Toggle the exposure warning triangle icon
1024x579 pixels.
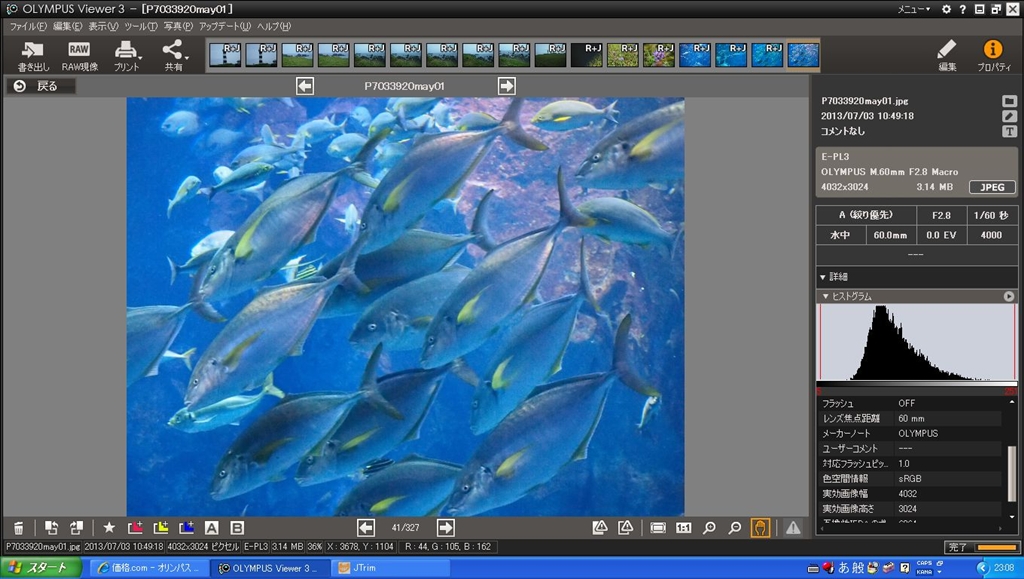pos(793,528)
